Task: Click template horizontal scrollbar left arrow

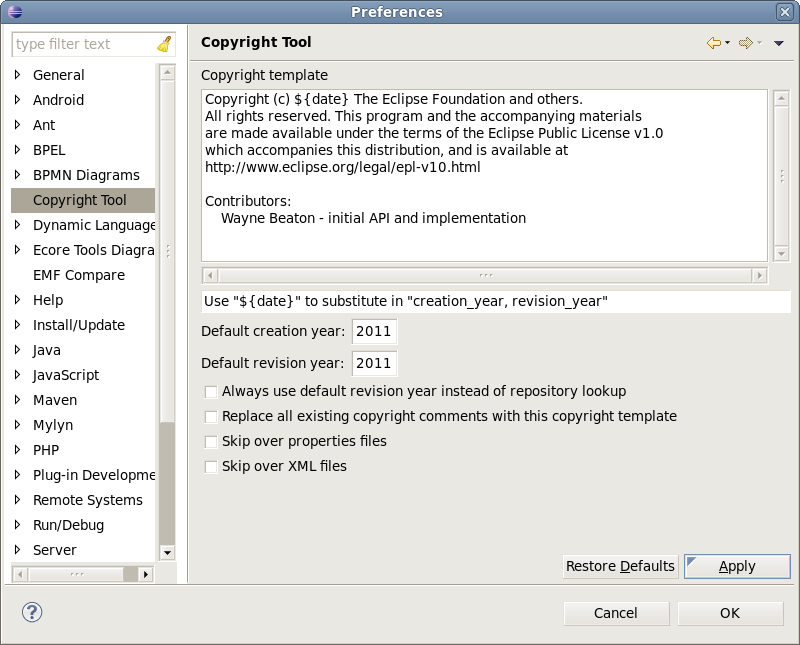Action: (x=210, y=276)
